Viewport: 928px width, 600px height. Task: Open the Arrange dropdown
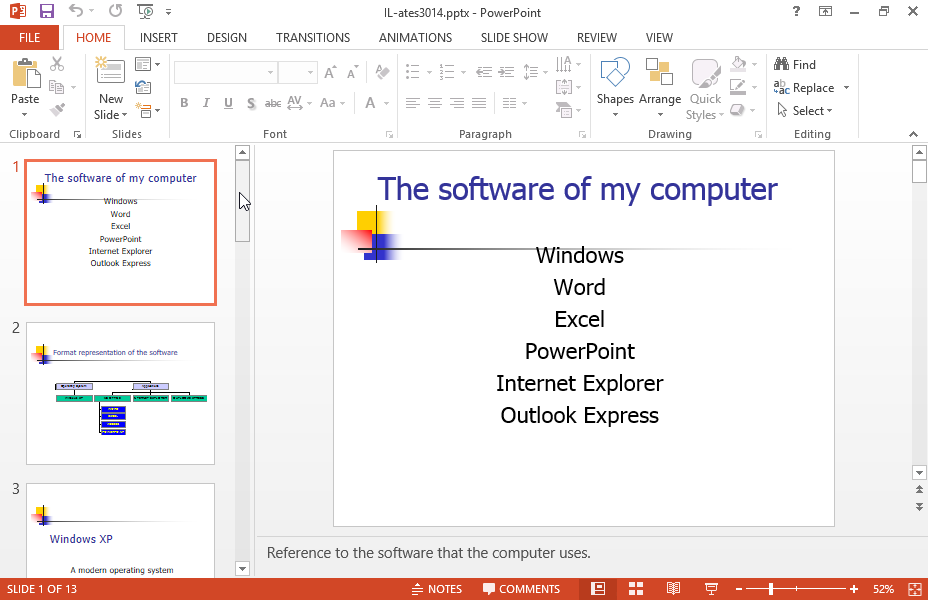click(660, 114)
